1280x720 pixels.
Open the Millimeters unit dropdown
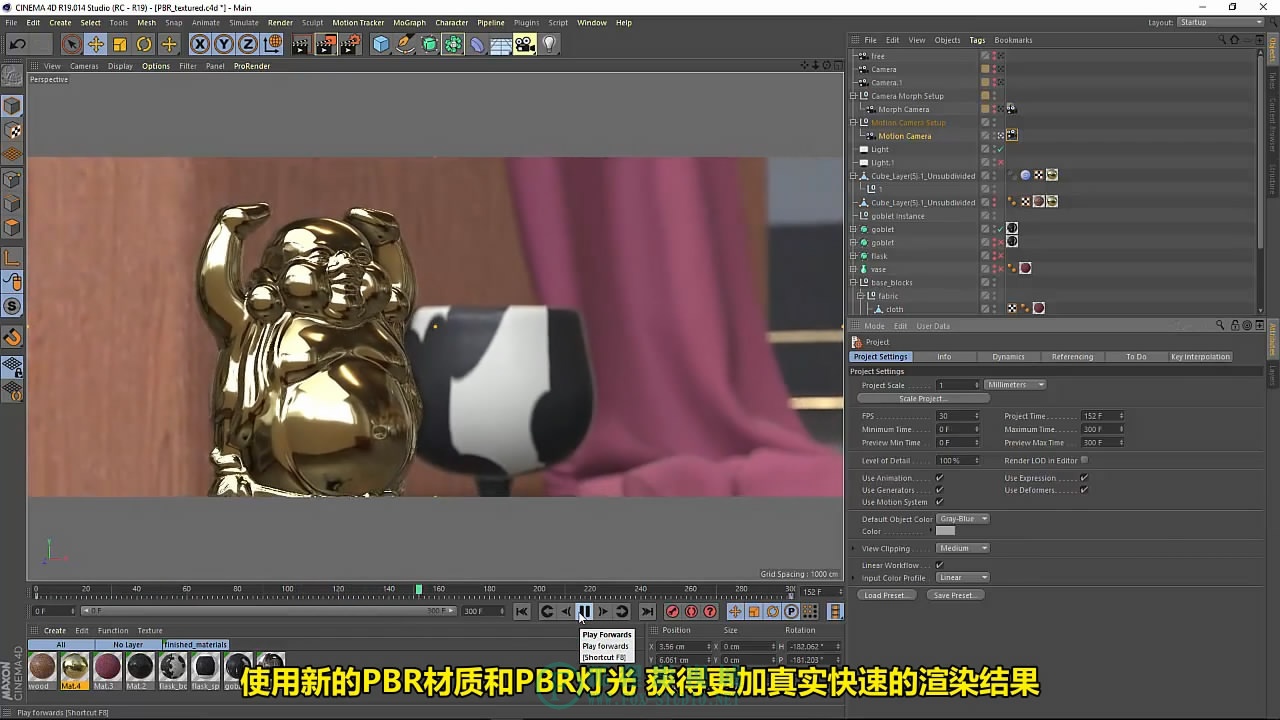[x=1015, y=385]
